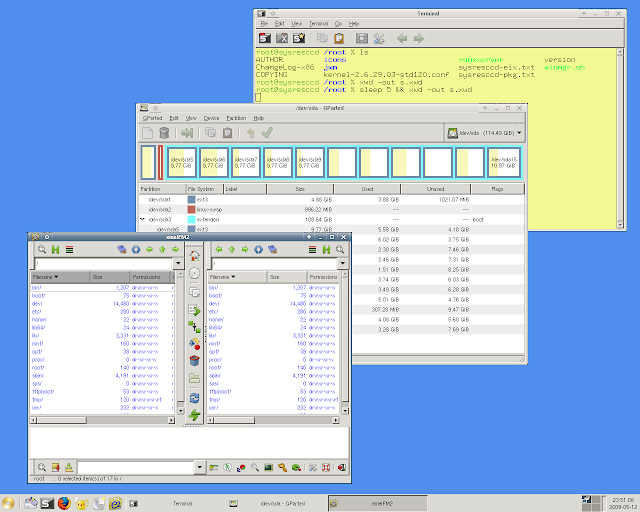Screen dimensions: 640x512
Task: Click the Firefox icon in the taskbar
Action: pos(64,503)
